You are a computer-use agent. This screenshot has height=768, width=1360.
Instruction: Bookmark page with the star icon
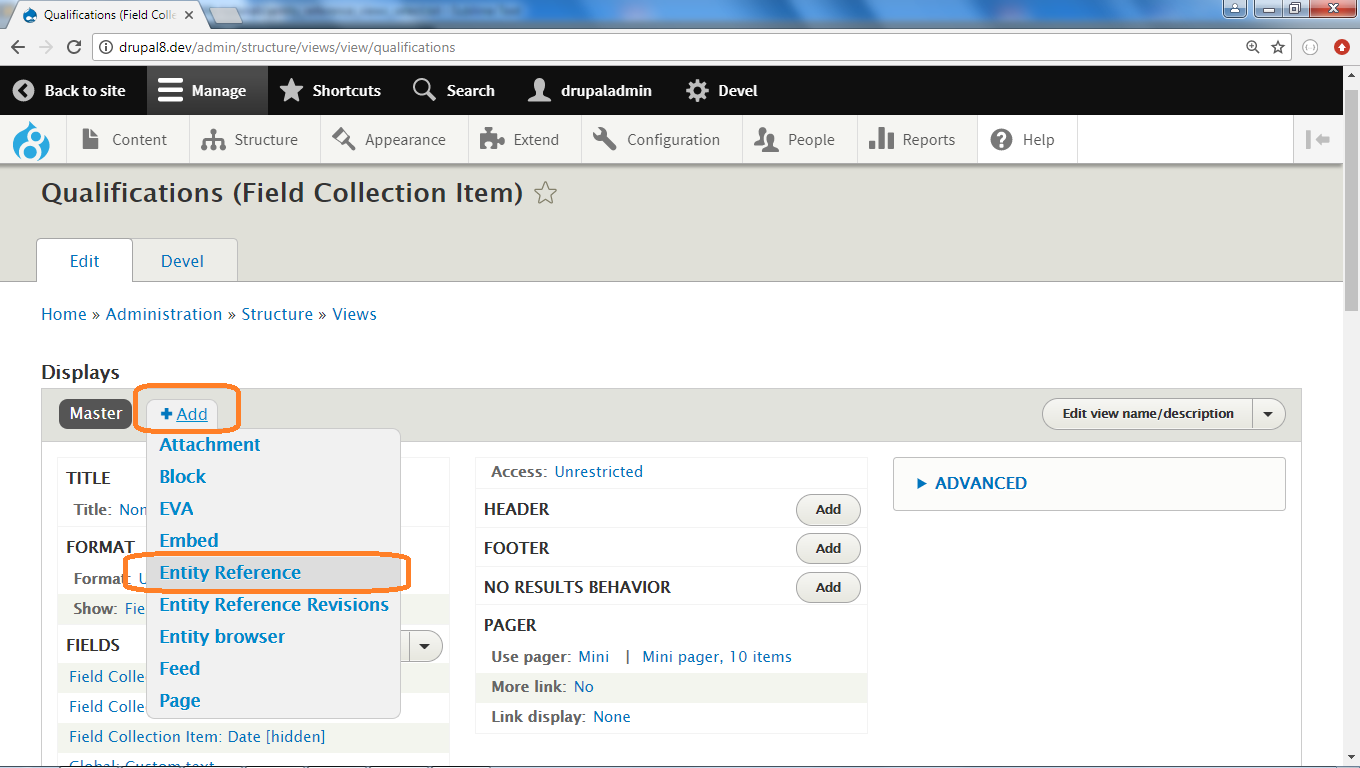[x=1278, y=47]
